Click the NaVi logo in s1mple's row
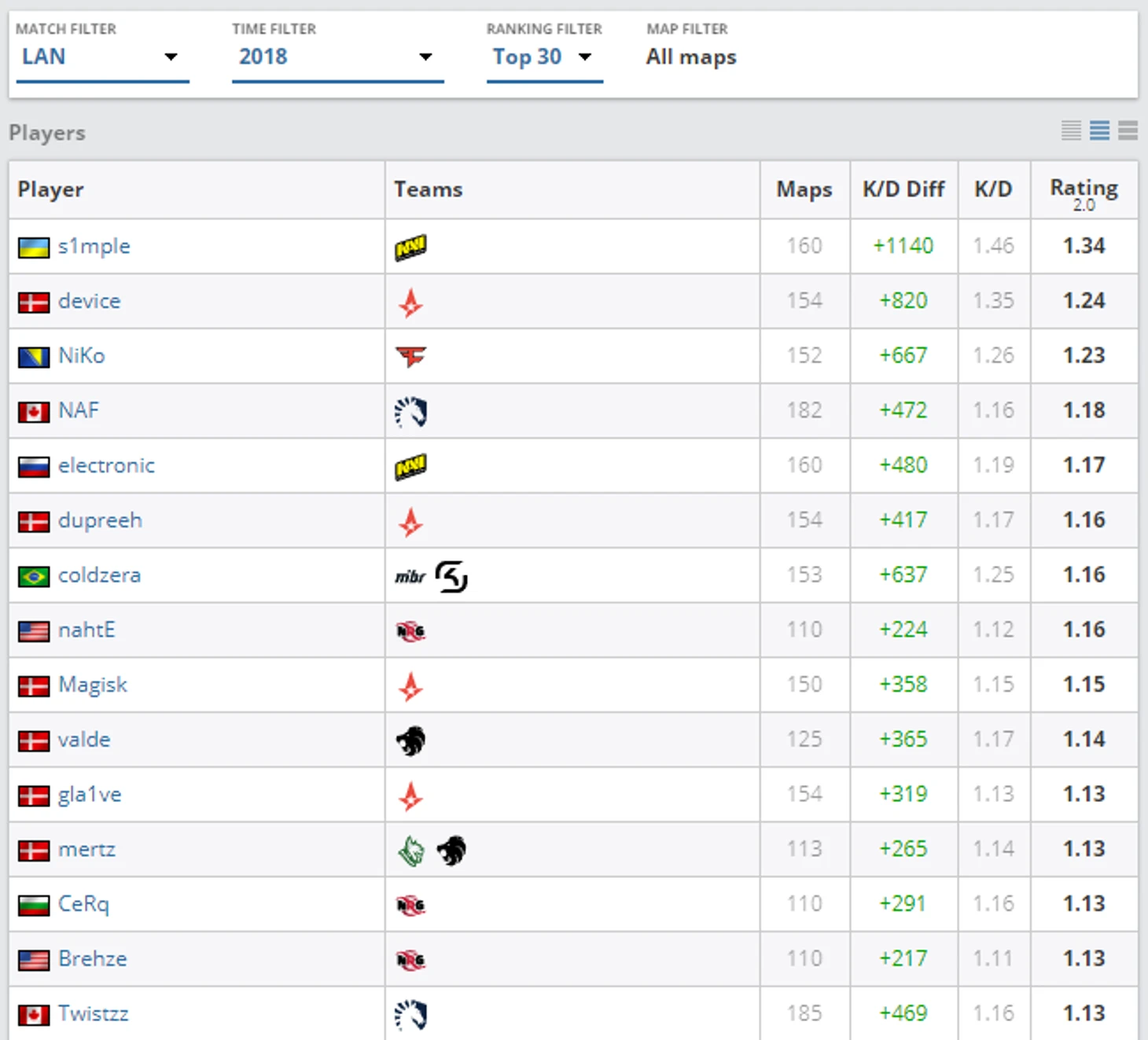 pos(410,248)
